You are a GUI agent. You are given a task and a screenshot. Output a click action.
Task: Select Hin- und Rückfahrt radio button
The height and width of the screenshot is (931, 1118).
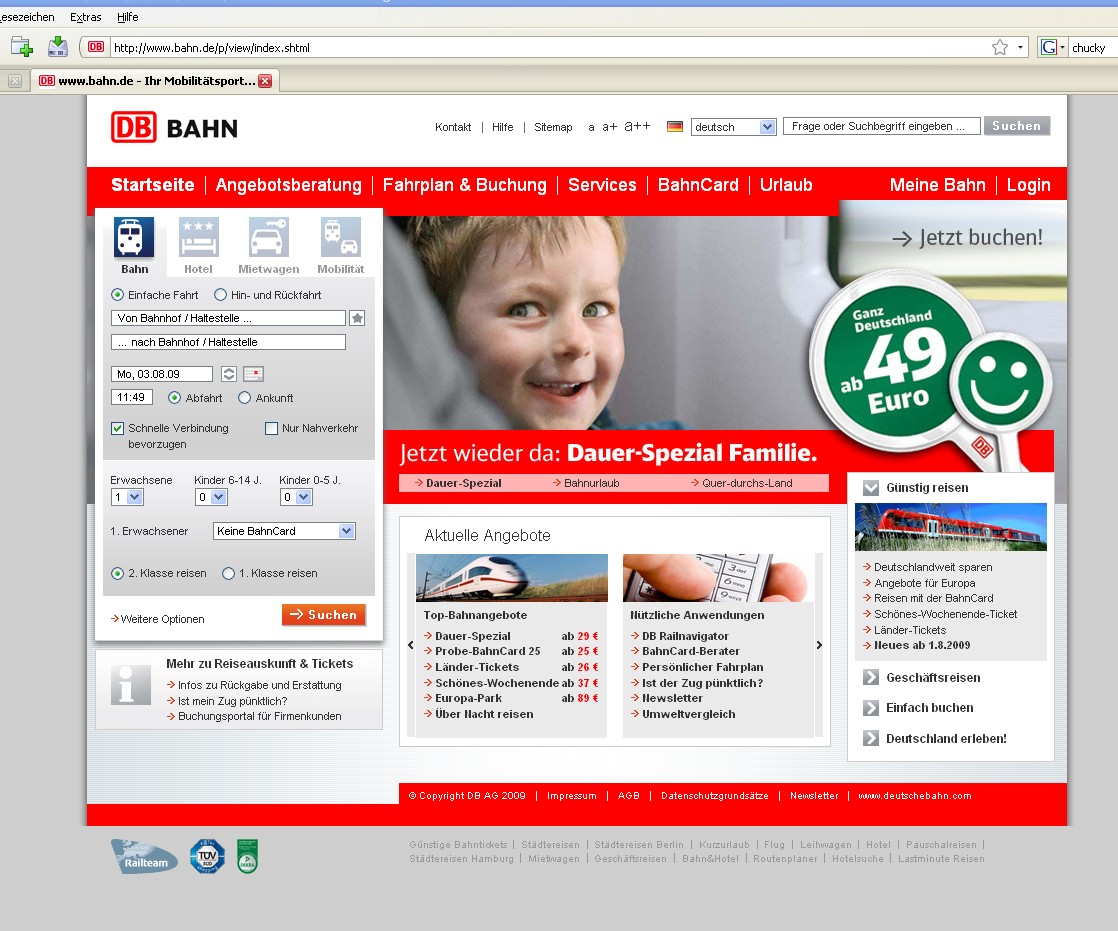(x=220, y=294)
